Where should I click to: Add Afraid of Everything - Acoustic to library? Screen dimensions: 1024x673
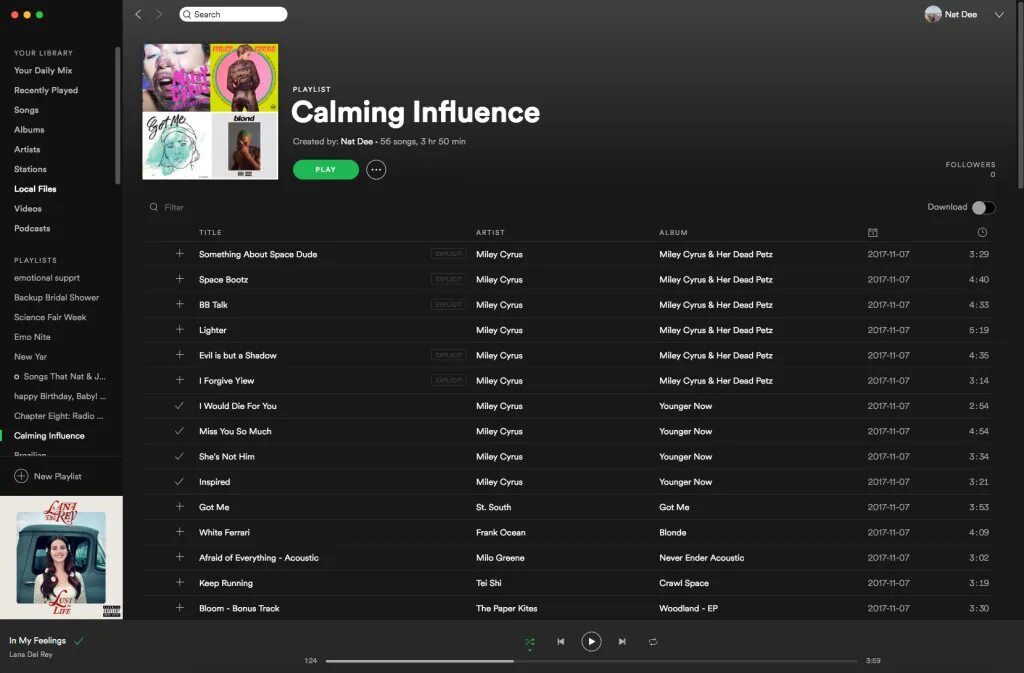[x=180, y=557]
